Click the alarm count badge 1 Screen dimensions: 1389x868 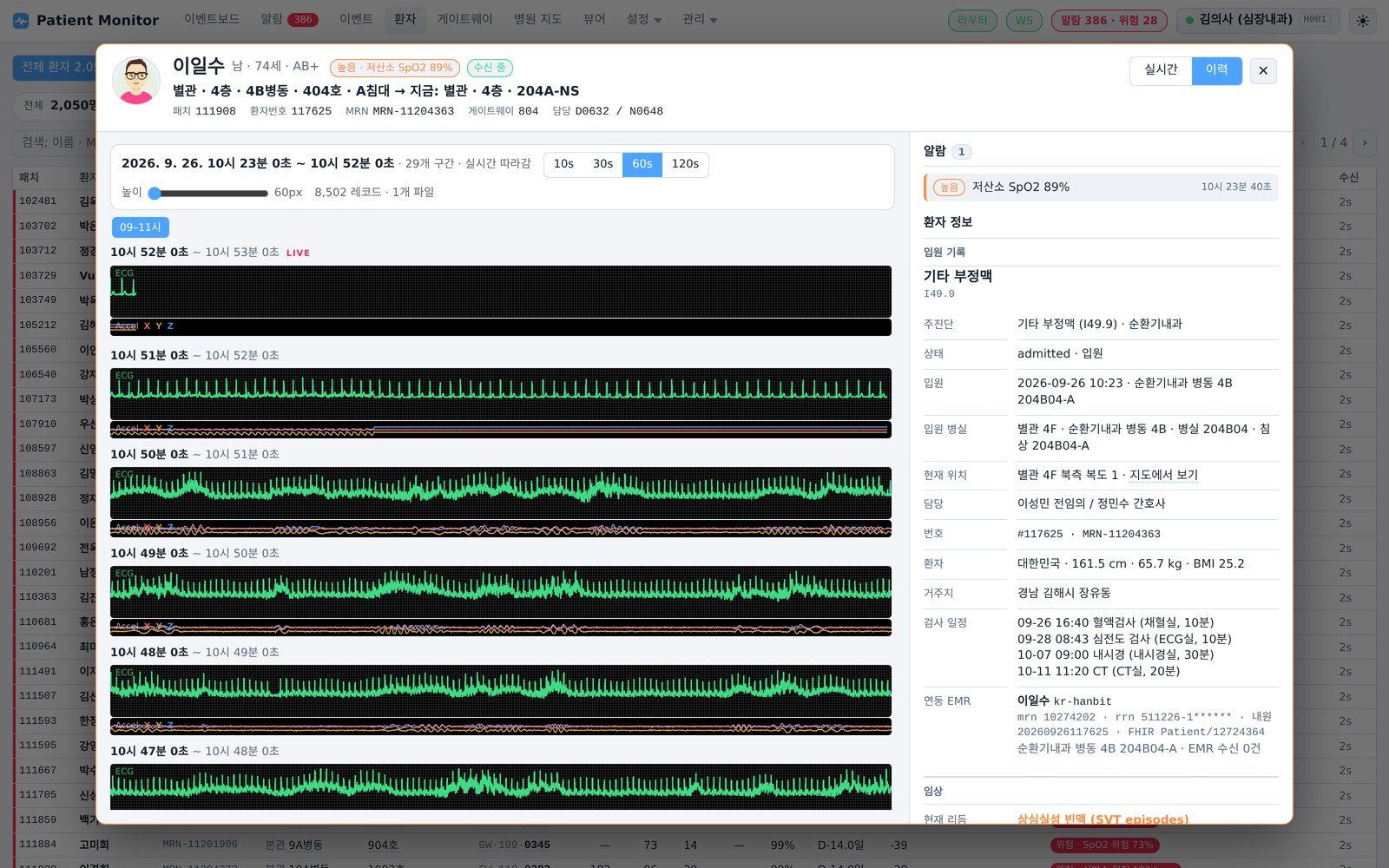(961, 152)
